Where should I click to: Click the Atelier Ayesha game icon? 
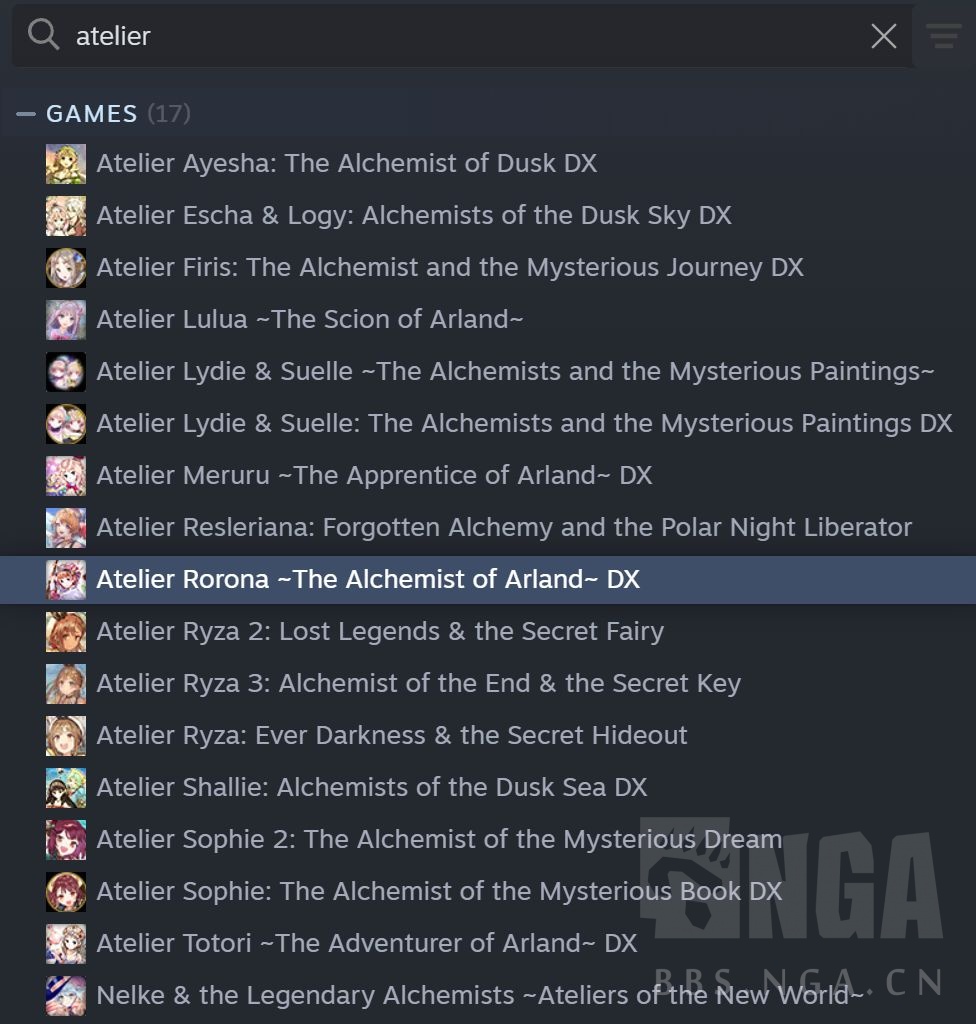(66, 164)
